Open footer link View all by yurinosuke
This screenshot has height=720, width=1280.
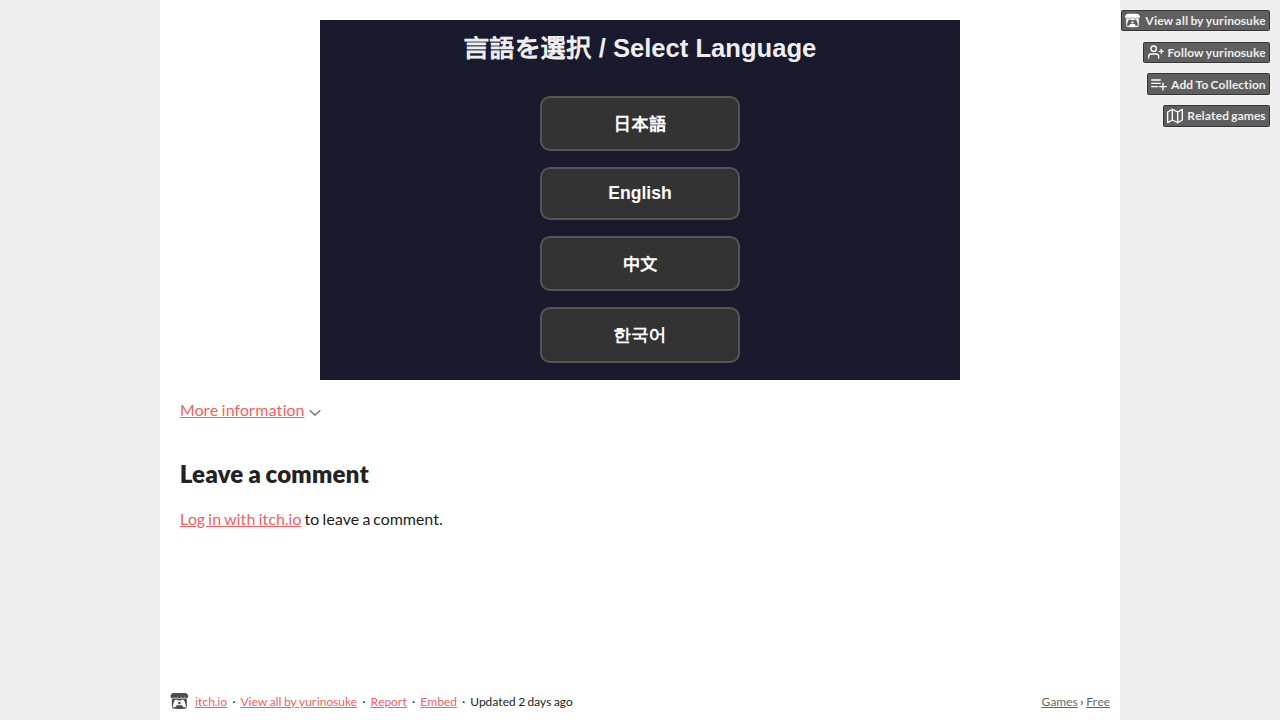[298, 702]
